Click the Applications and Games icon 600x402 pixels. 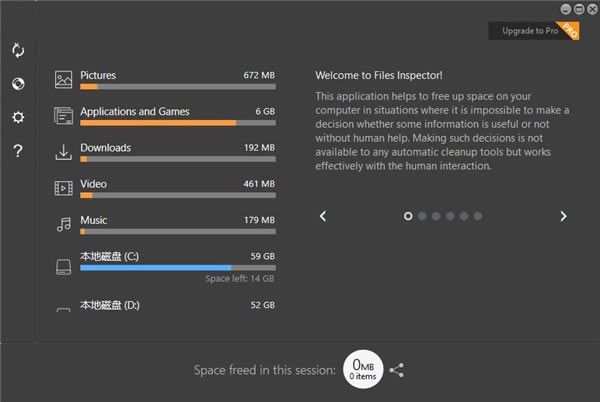click(x=63, y=116)
